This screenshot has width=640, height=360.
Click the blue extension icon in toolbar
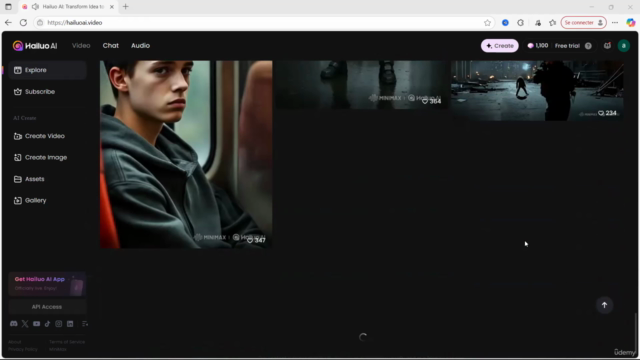[505, 23]
